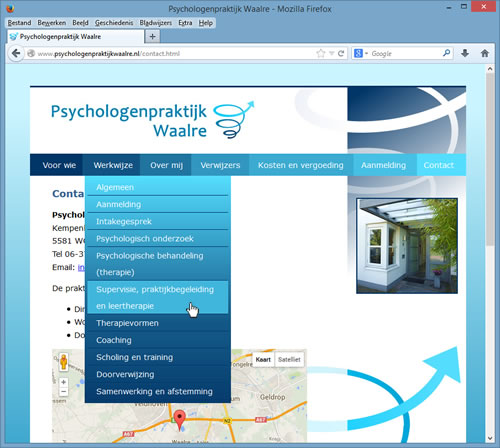
Task: Select Coaching menu entry
Action: [x=157, y=340]
